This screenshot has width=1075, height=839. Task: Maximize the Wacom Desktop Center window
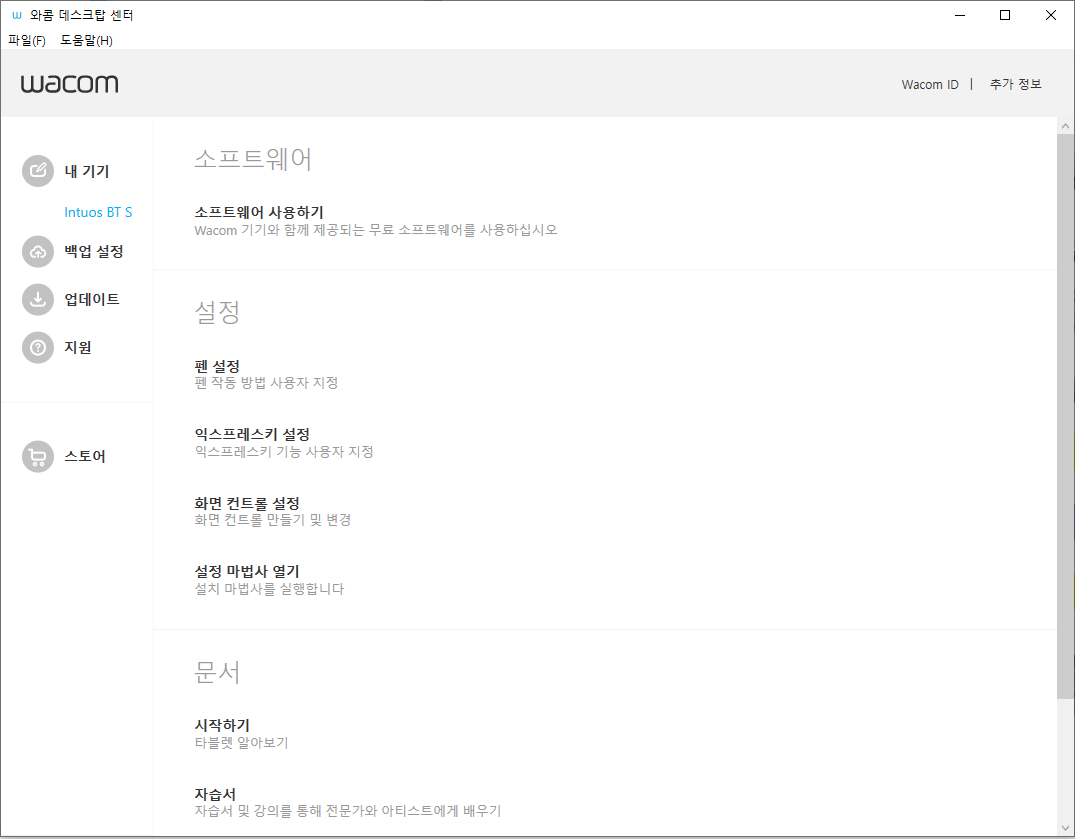click(x=1005, y=15)
